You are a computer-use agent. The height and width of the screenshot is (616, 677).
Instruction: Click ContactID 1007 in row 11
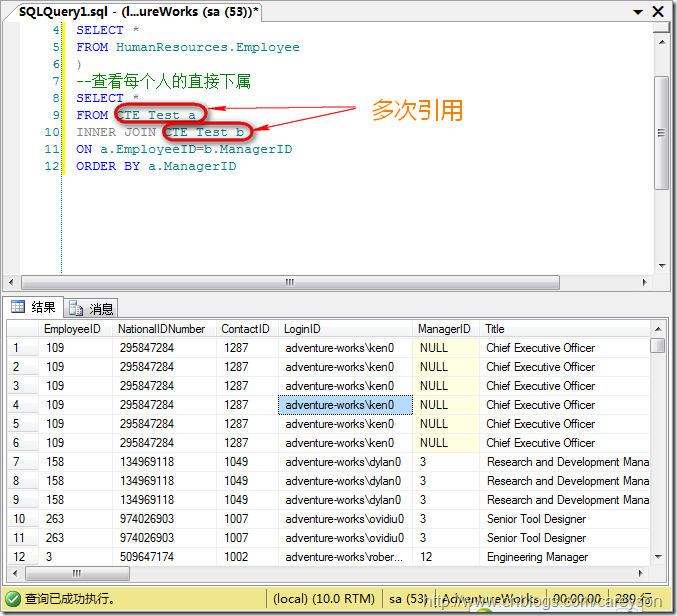coord(247,538)
